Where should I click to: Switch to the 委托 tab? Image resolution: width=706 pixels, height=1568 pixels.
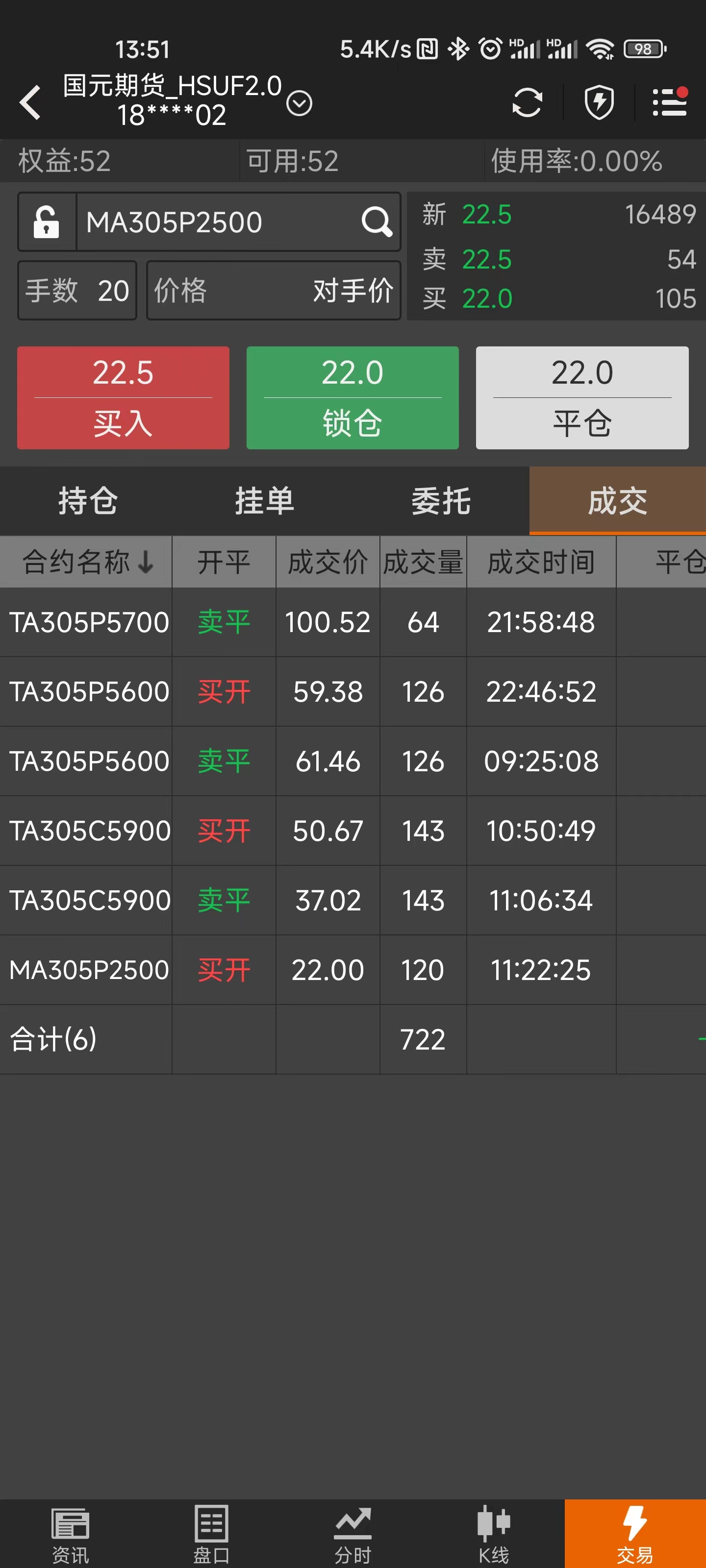(x=441, y=501)
